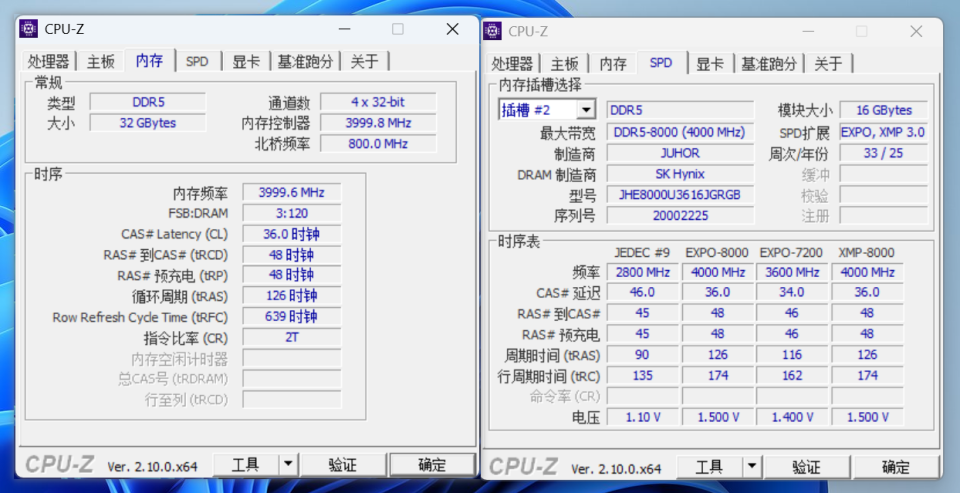Open 处理器 tab in left CPU-Z window
The height and width of the screenshot is (493, 960).
[48, 61]
